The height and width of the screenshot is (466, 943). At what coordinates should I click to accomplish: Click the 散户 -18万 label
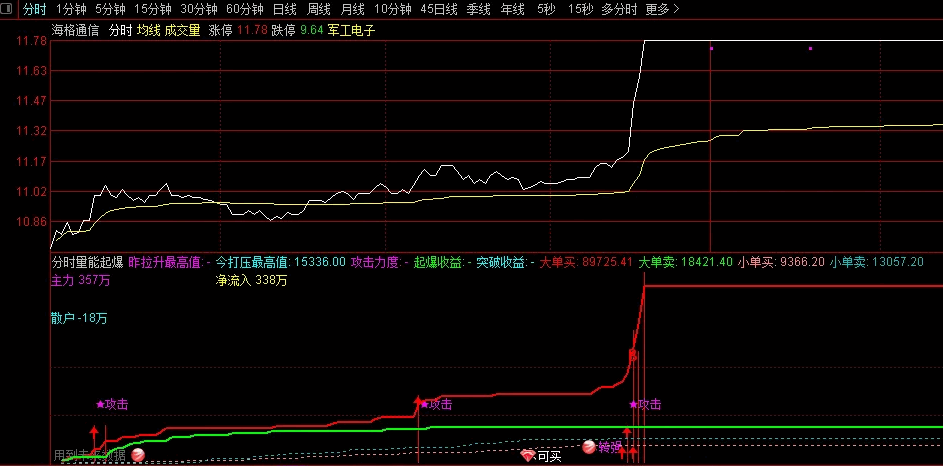tap(79, 318)
